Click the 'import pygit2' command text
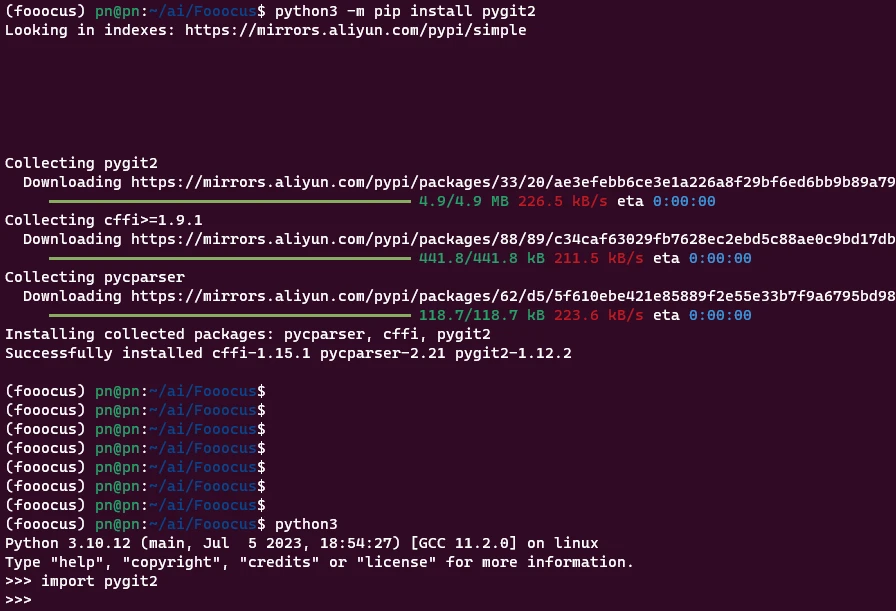The height and width of the screenshot is (611, 896). pos(99,581)
